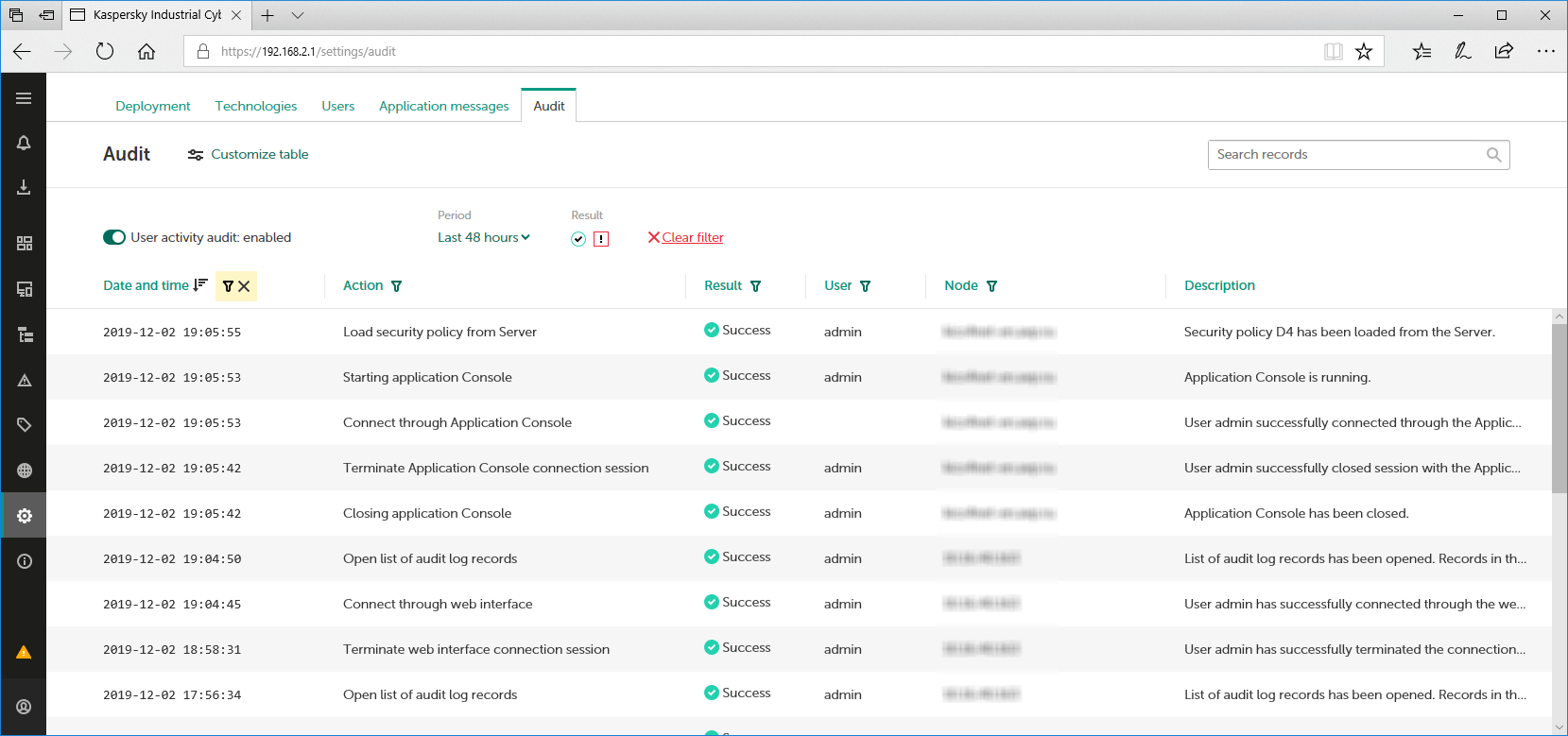Image resolution: width=1568 pixels, height=736 pixels.
Task: Open the Last 48 hours period dropdown
Action: pos(483,237)
